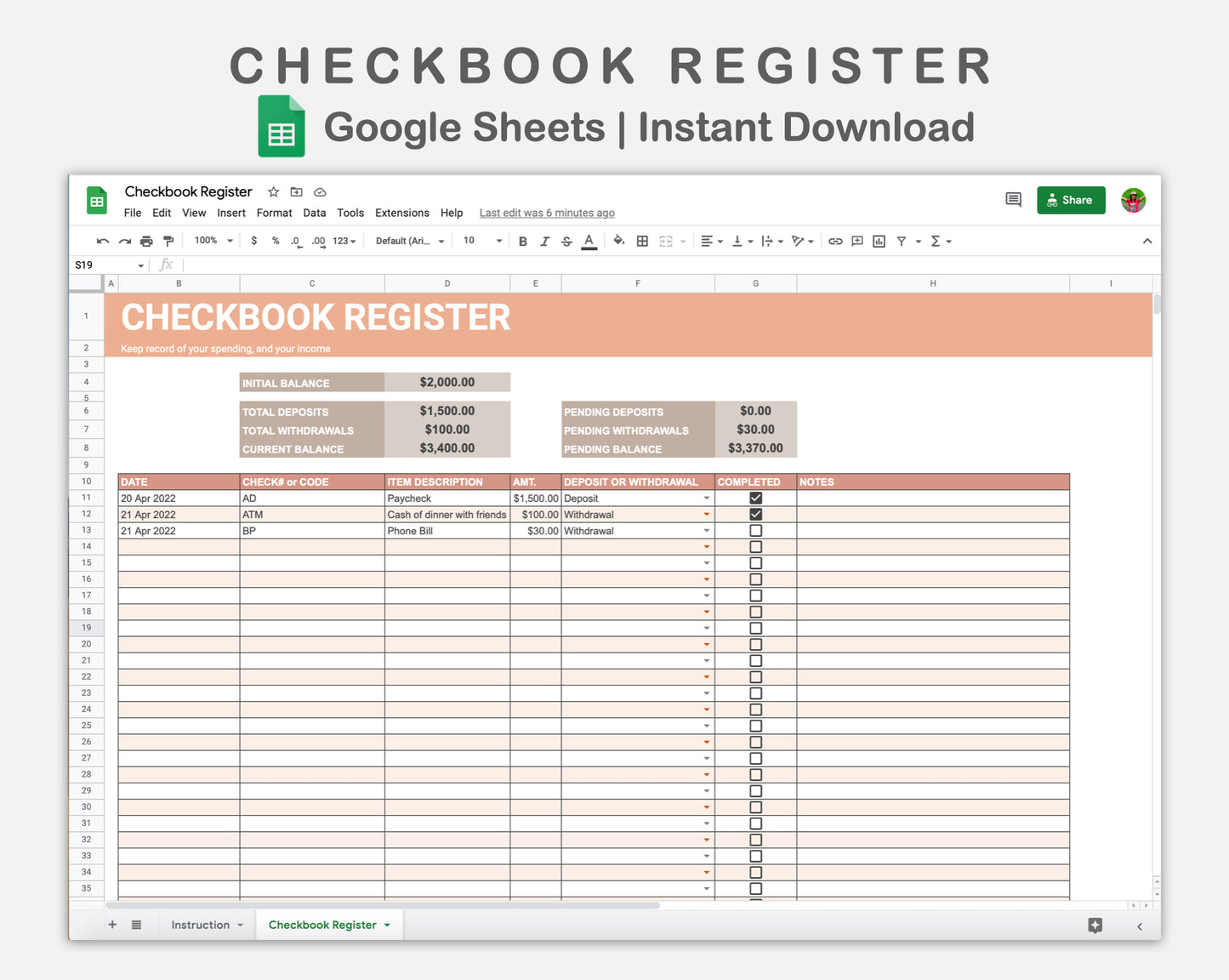Uncheck Completed for Cash of dinner row

tap(755, 515)
